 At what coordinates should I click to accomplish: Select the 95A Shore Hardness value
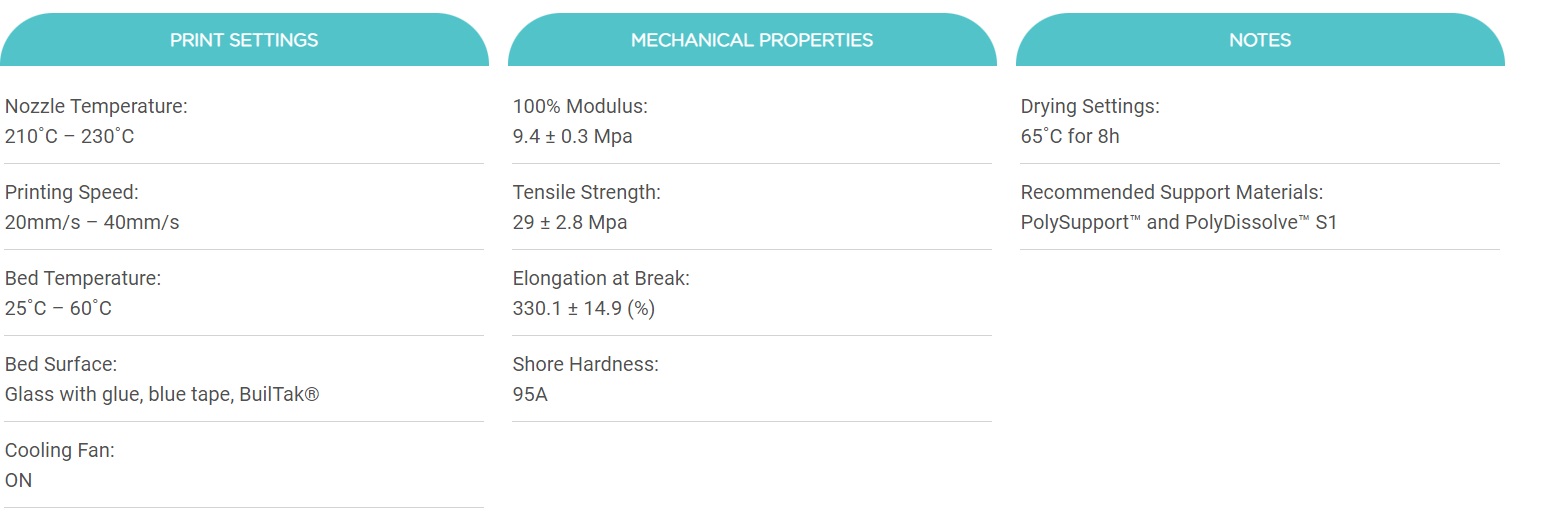pyautogui.click(x=530, y=394)
